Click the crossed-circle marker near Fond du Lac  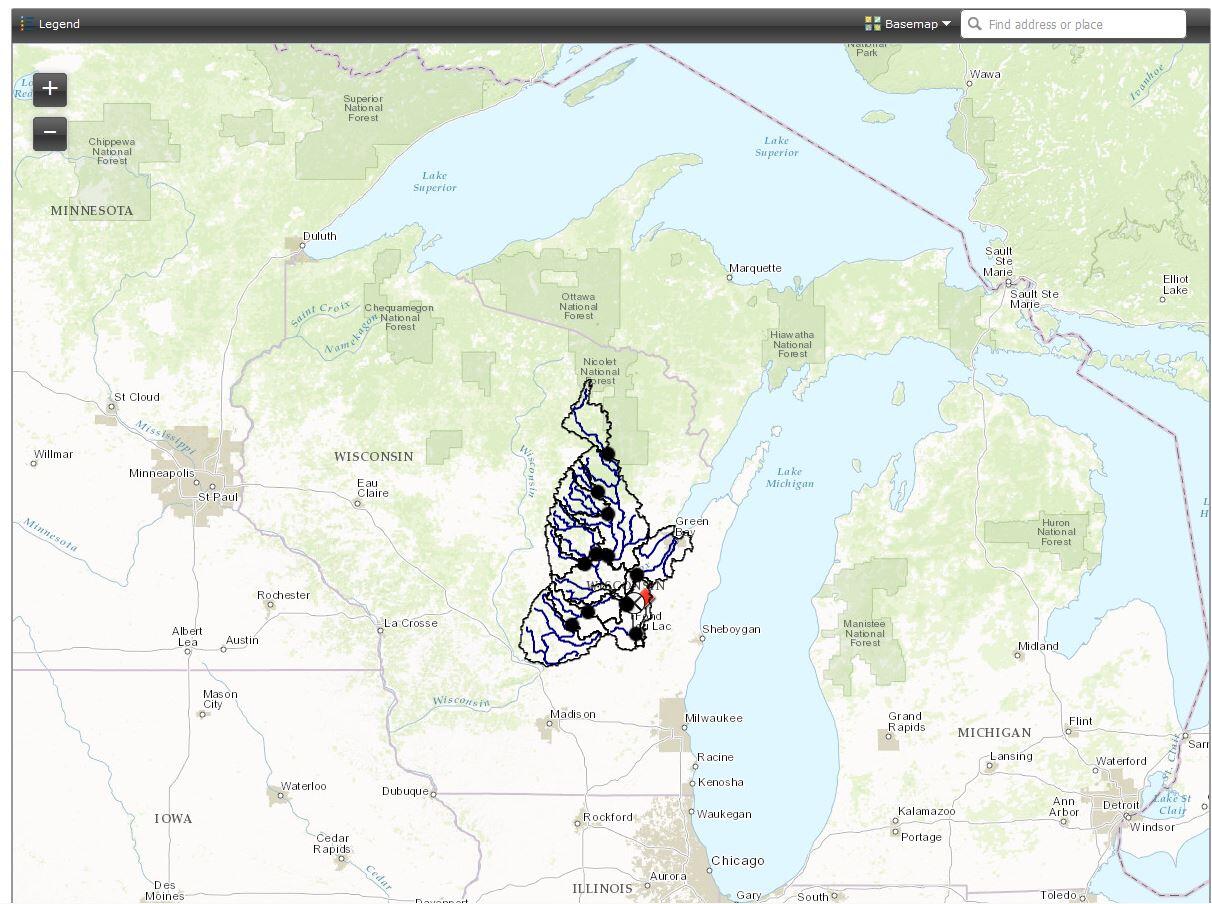pyautogui.click(x=634, y=602)
